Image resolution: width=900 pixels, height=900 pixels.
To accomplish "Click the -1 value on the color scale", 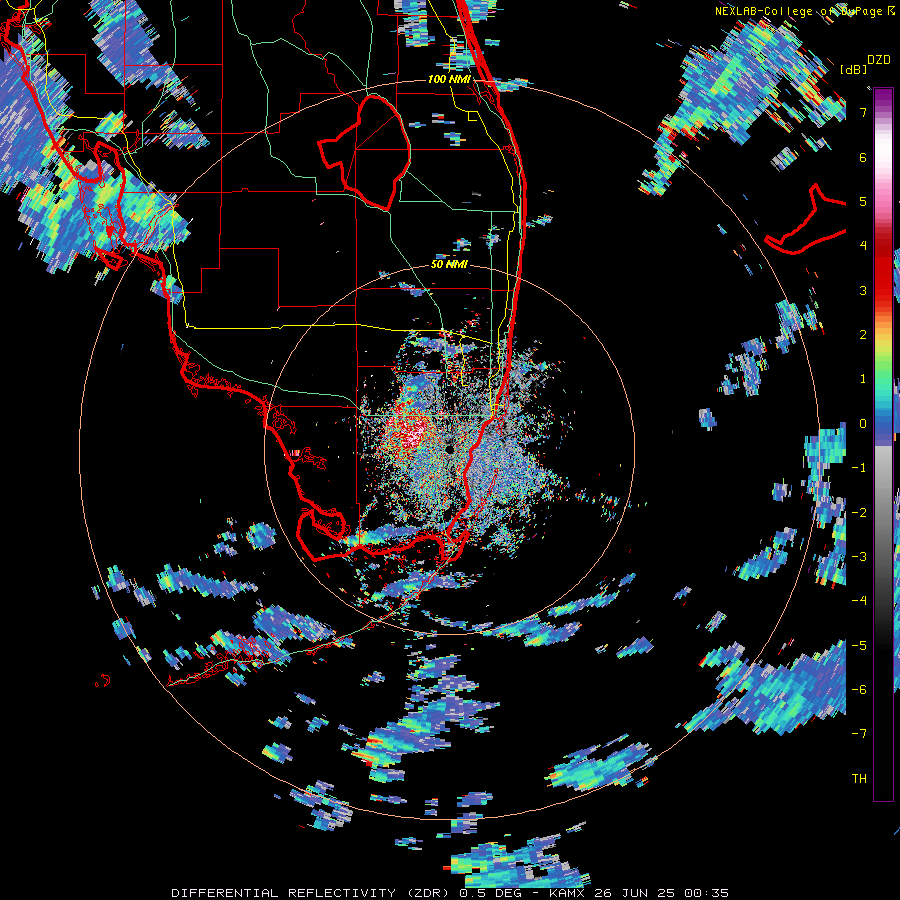I will (x=859, y=468).
